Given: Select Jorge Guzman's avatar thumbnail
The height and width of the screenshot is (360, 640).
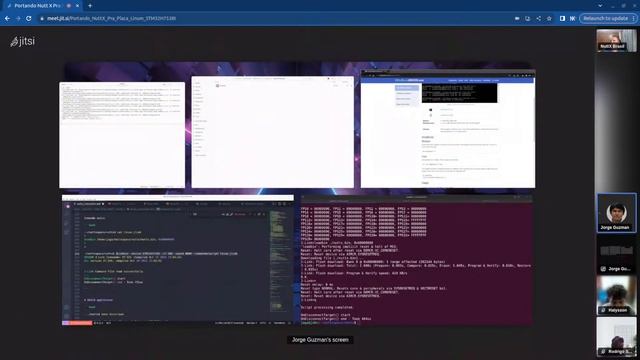Looking at the screenshot, I should coord(616,213).
